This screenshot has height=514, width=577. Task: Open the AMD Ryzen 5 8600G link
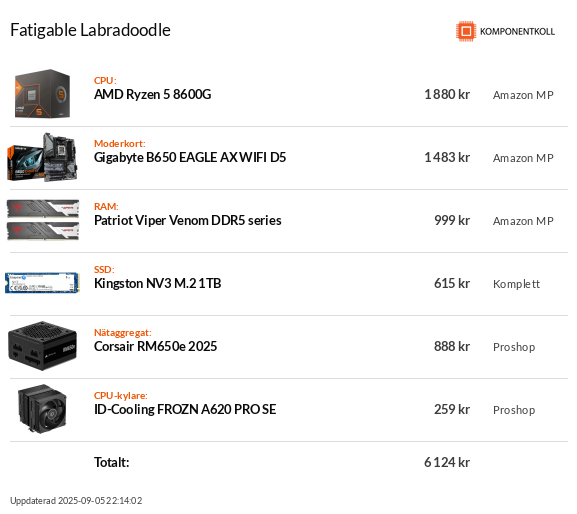(153, 95)
